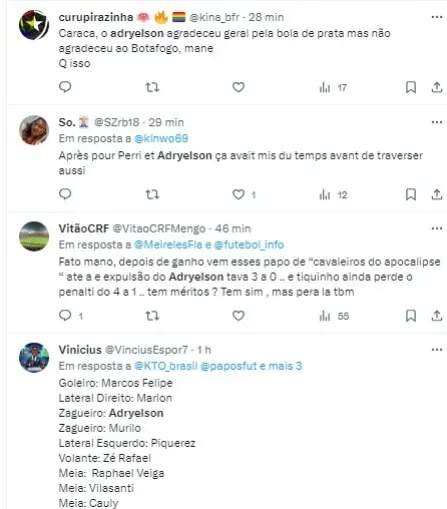Reply to curupirazinha's tweet
Screen dimensions: 447x509
click(65, 87)
